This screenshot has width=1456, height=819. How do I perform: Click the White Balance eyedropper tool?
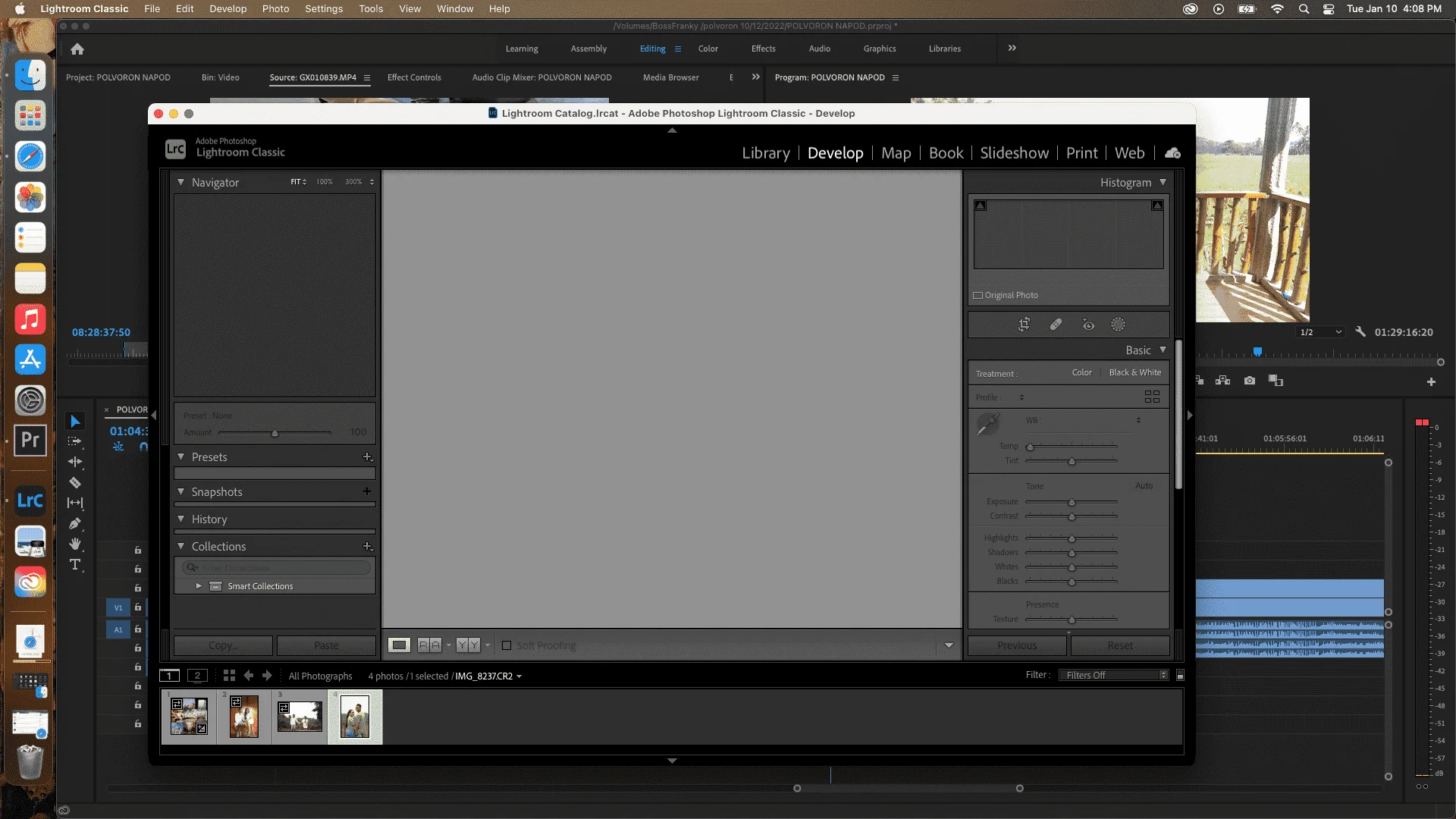coord(988,424)
